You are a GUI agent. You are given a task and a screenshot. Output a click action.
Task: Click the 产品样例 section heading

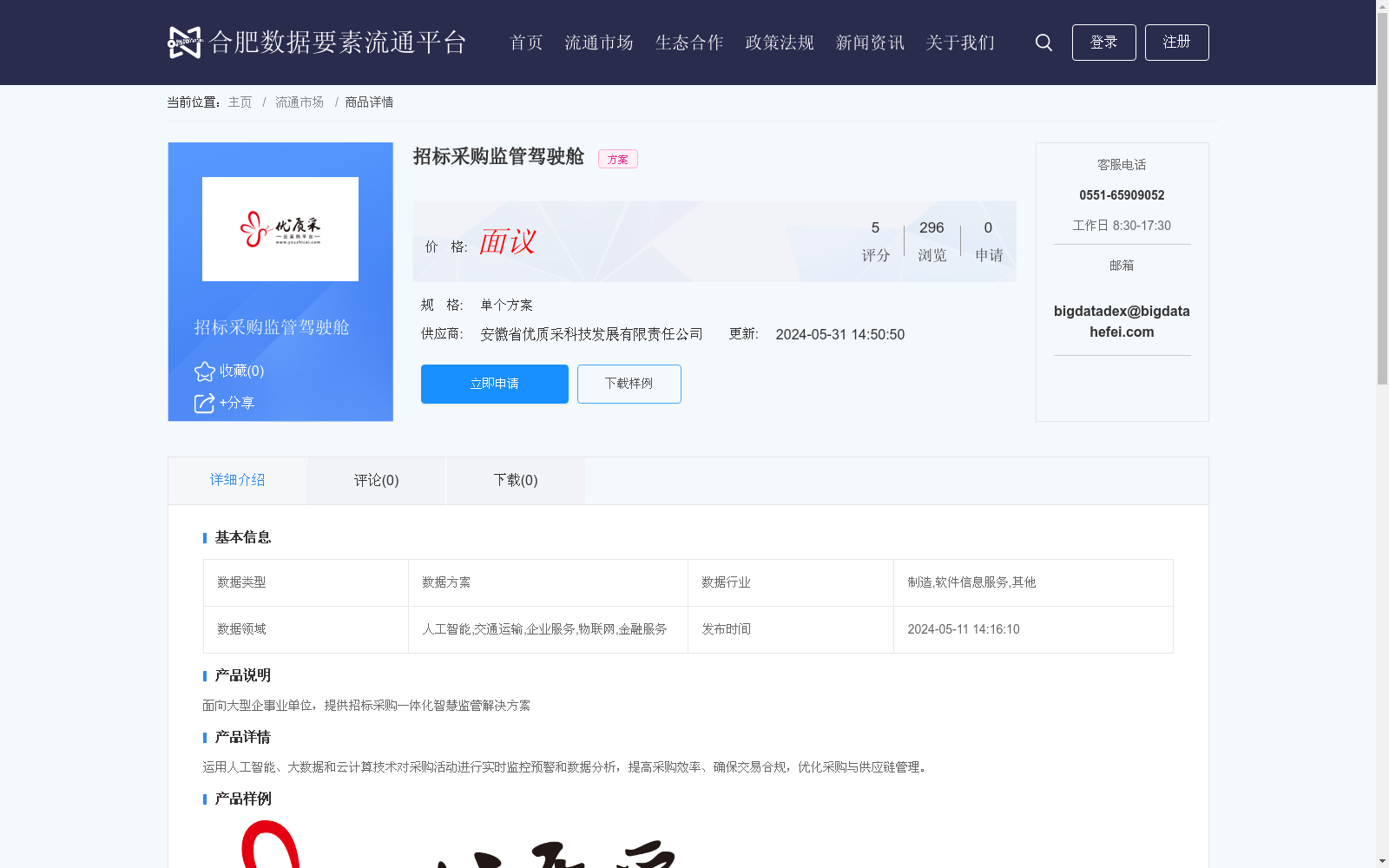pos(243,799)
